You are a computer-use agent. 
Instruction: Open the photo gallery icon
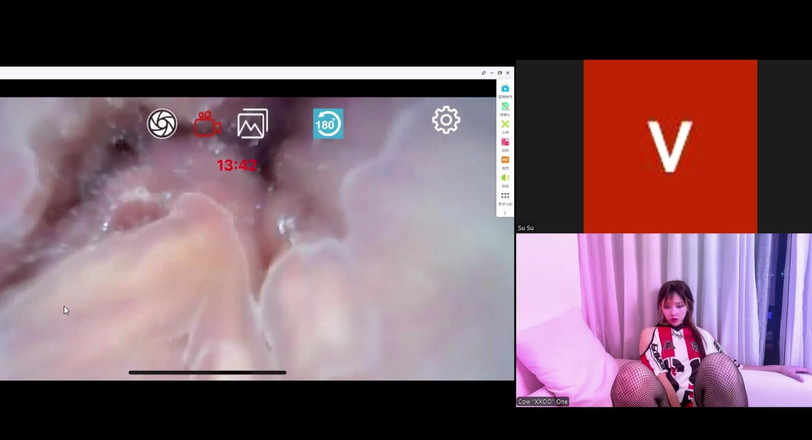(252, 124)
